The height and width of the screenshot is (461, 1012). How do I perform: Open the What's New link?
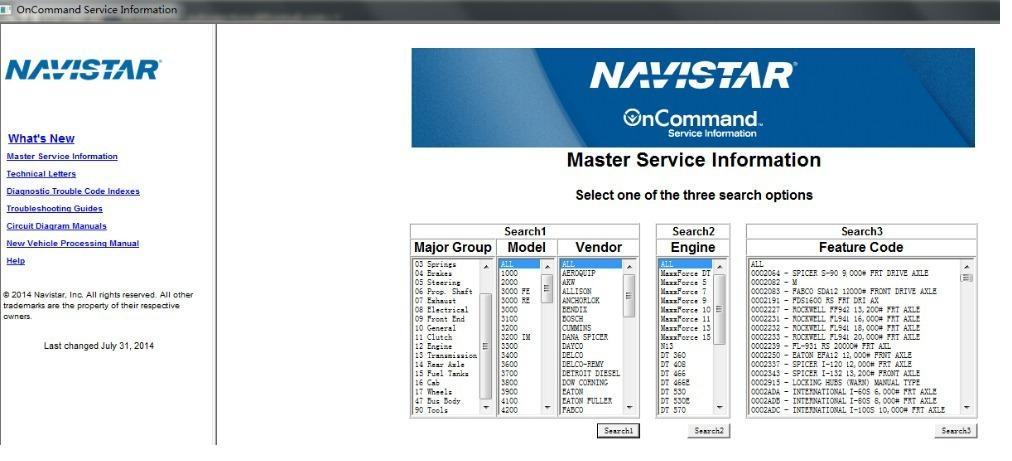click(x=41, y=138)
